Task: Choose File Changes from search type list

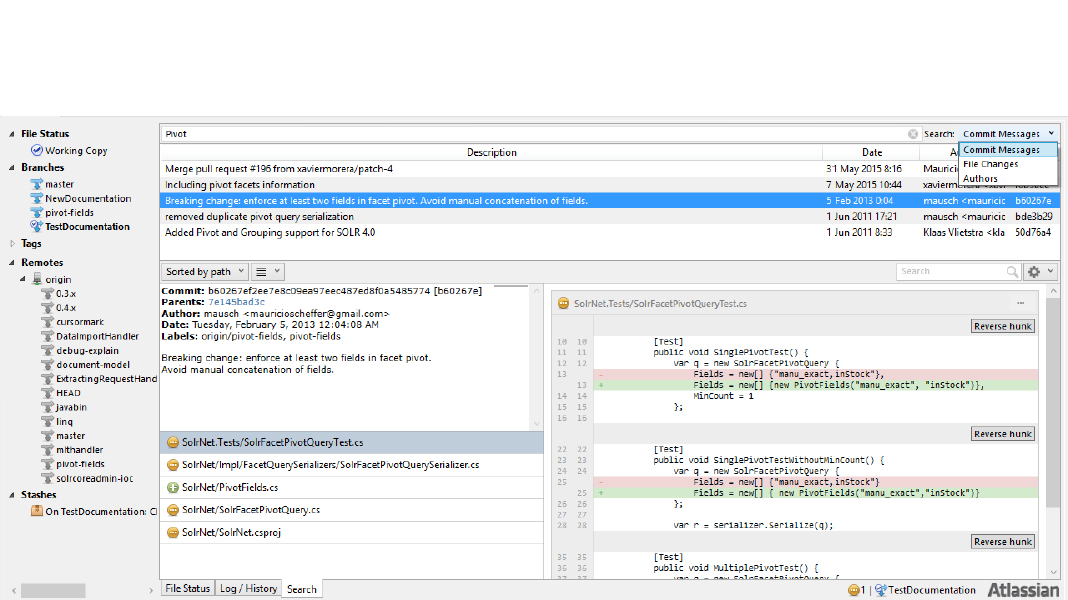Action: tap(990, 164)
